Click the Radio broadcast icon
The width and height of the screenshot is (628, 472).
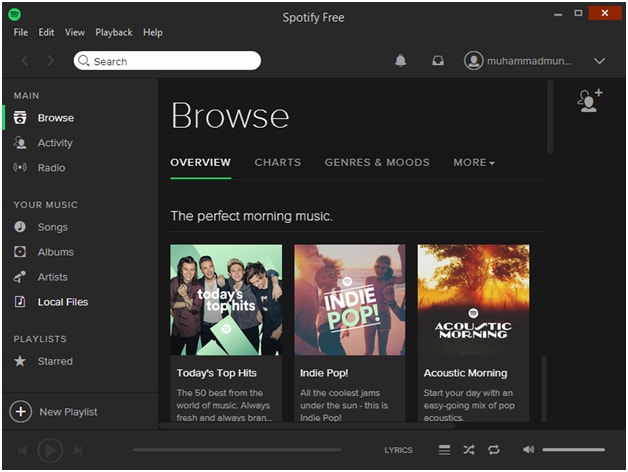pos(20,167)
